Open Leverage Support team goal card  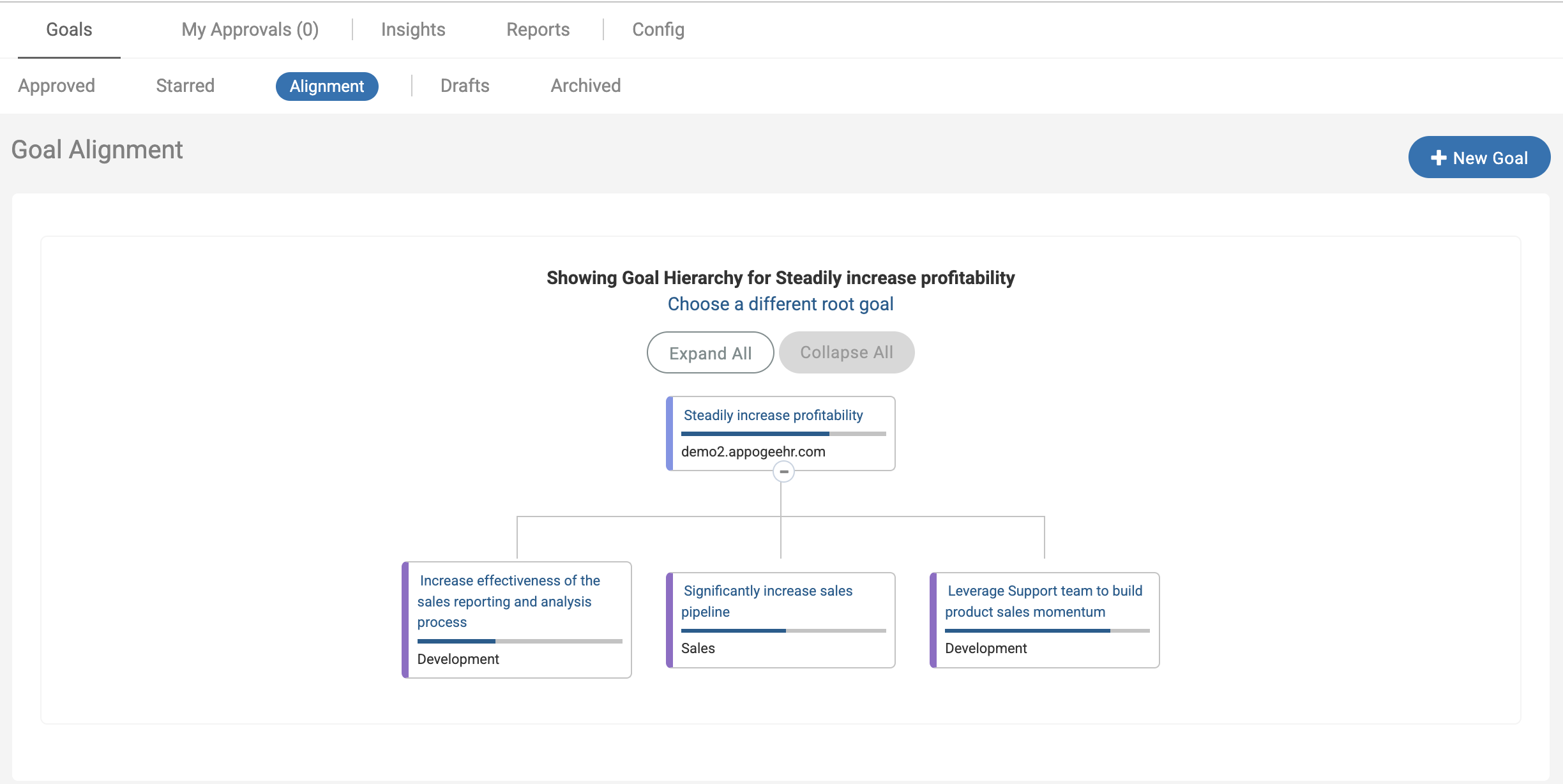pos(1043,601)
